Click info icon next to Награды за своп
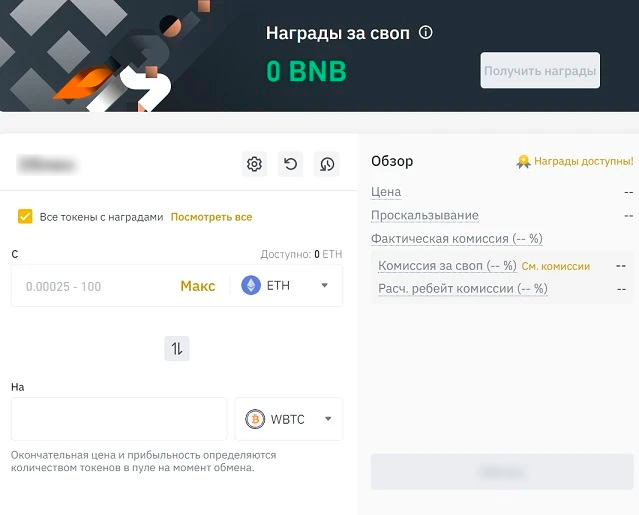The image size is (639, 515). click(x=425, y=32)
